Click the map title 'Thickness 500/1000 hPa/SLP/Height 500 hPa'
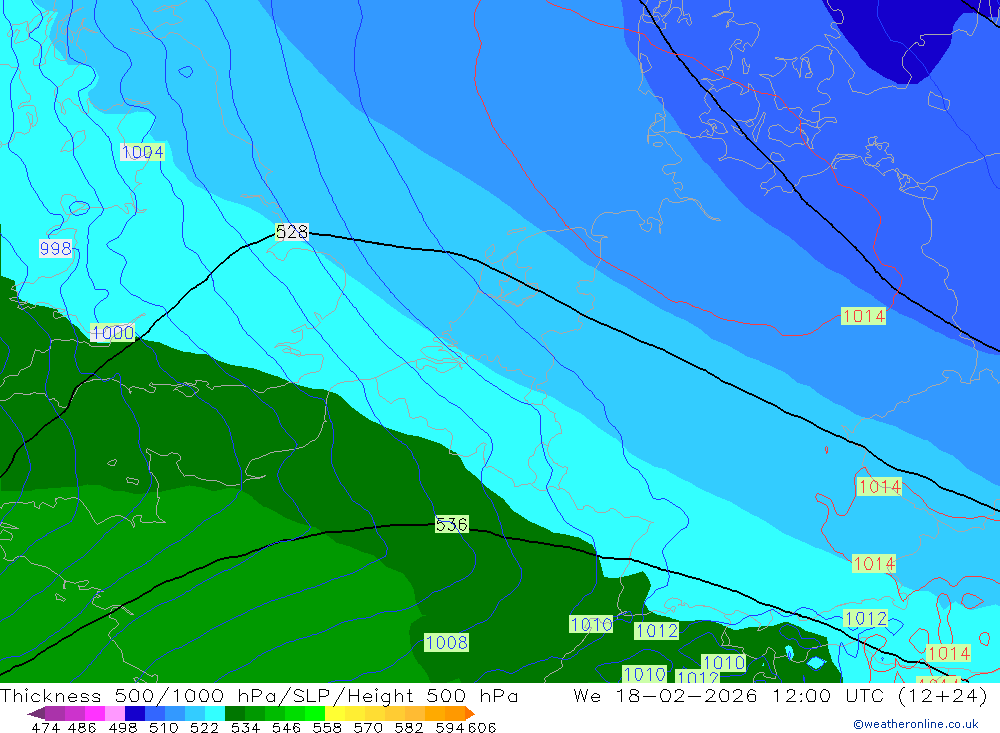Screen dimensions: 1000x733 pos(259,695)
